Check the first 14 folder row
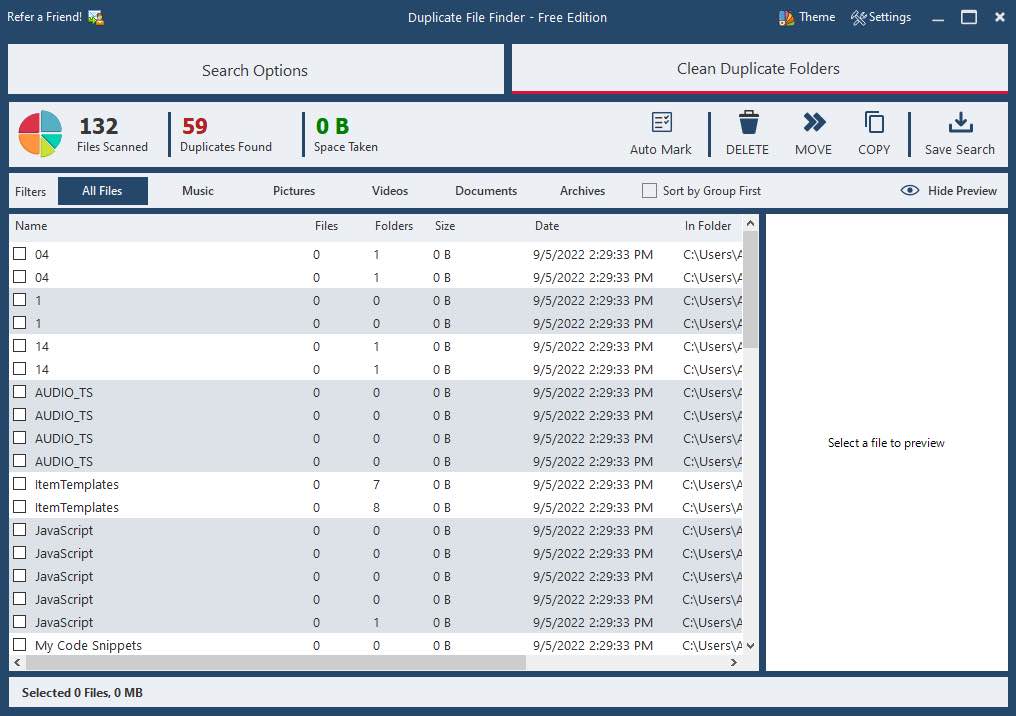Screen dimensions: 1016x716 click(x=20, y=346)
